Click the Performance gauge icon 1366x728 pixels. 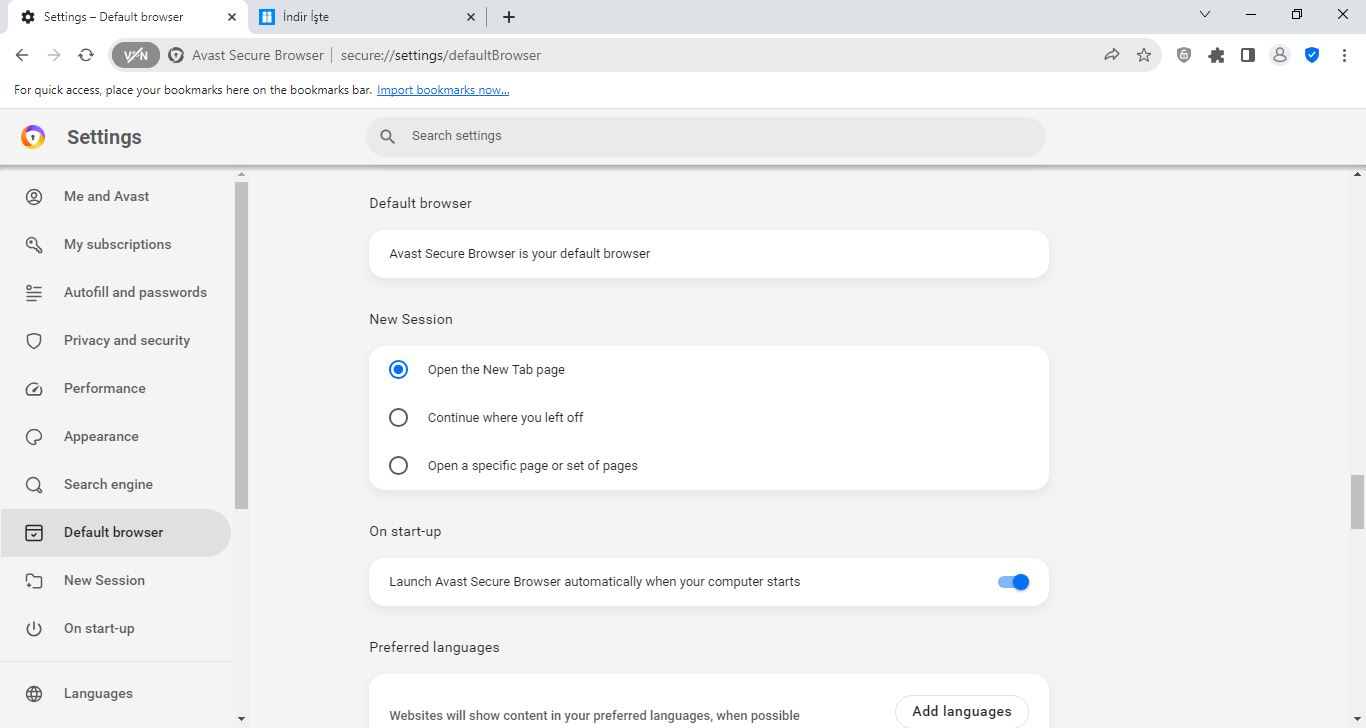(34, 389)
